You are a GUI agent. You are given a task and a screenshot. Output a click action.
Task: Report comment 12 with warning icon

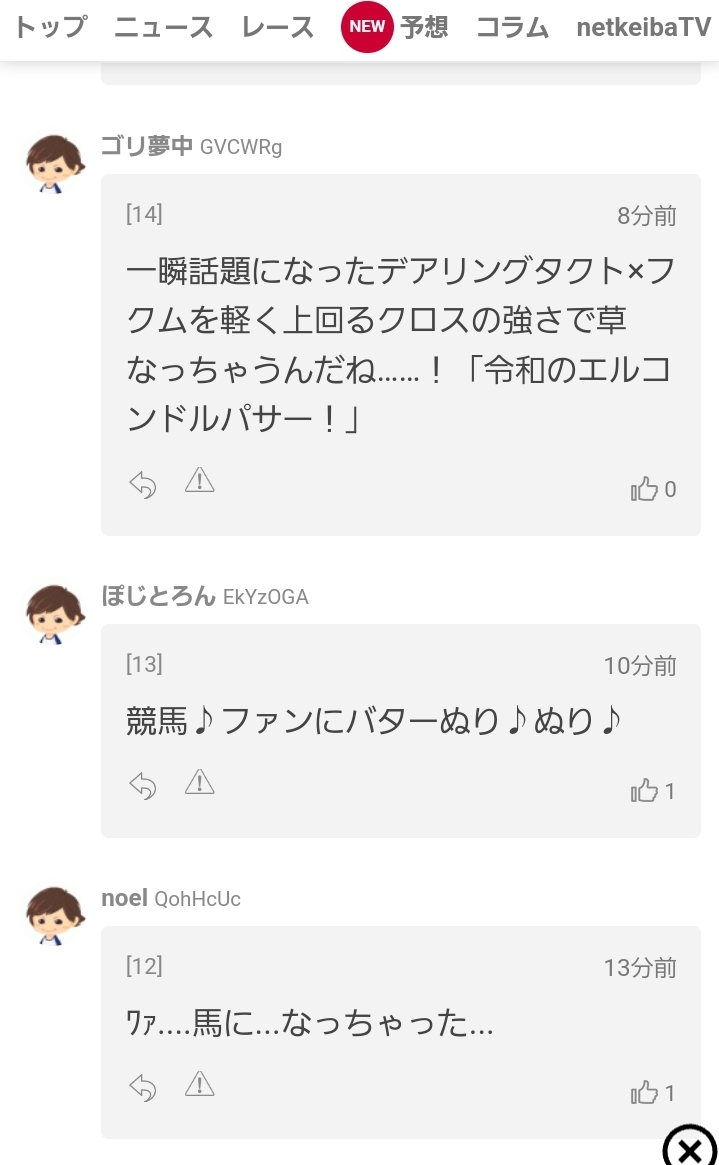click(x=200, y=1084)
